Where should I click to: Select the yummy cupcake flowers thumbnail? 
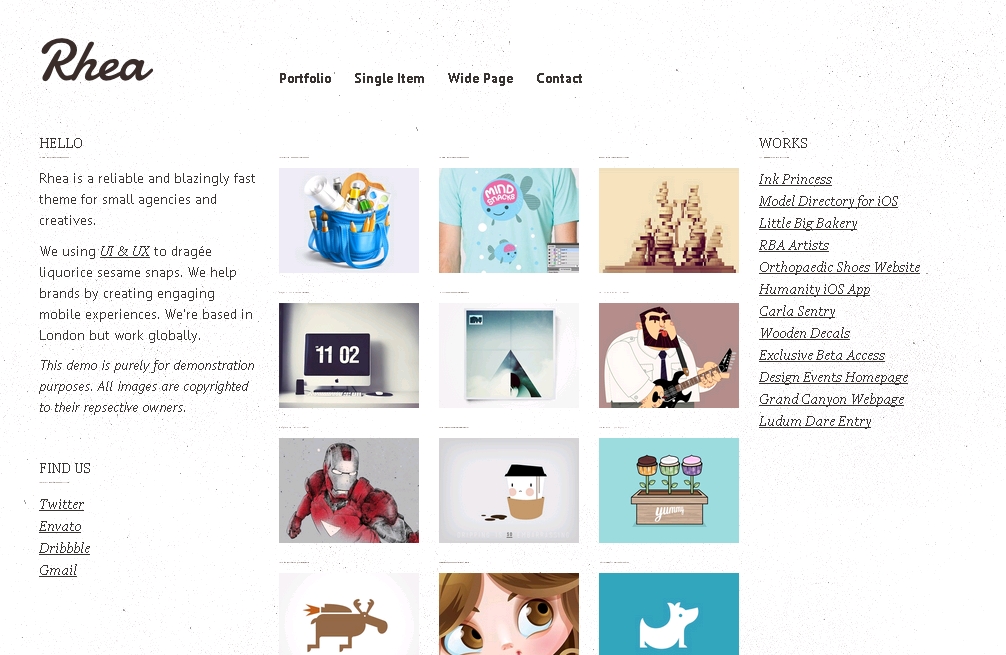(669, 491)
